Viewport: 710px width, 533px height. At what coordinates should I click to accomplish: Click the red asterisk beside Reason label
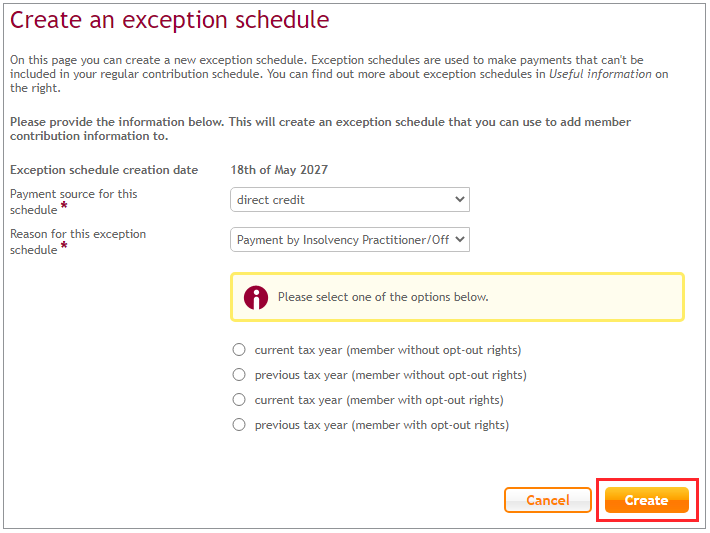64,245
